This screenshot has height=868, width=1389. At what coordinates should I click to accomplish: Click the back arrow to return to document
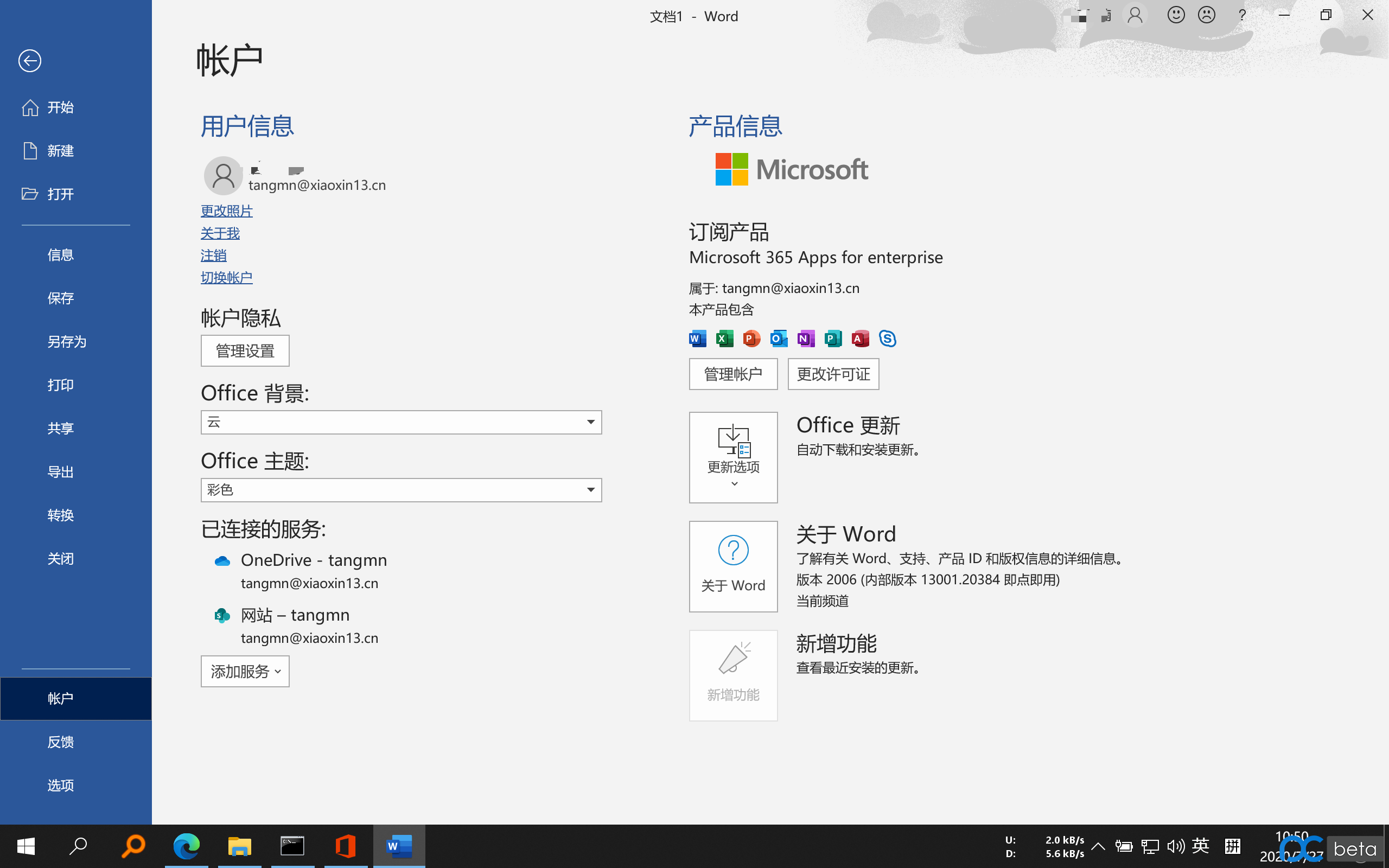point(29,61)
